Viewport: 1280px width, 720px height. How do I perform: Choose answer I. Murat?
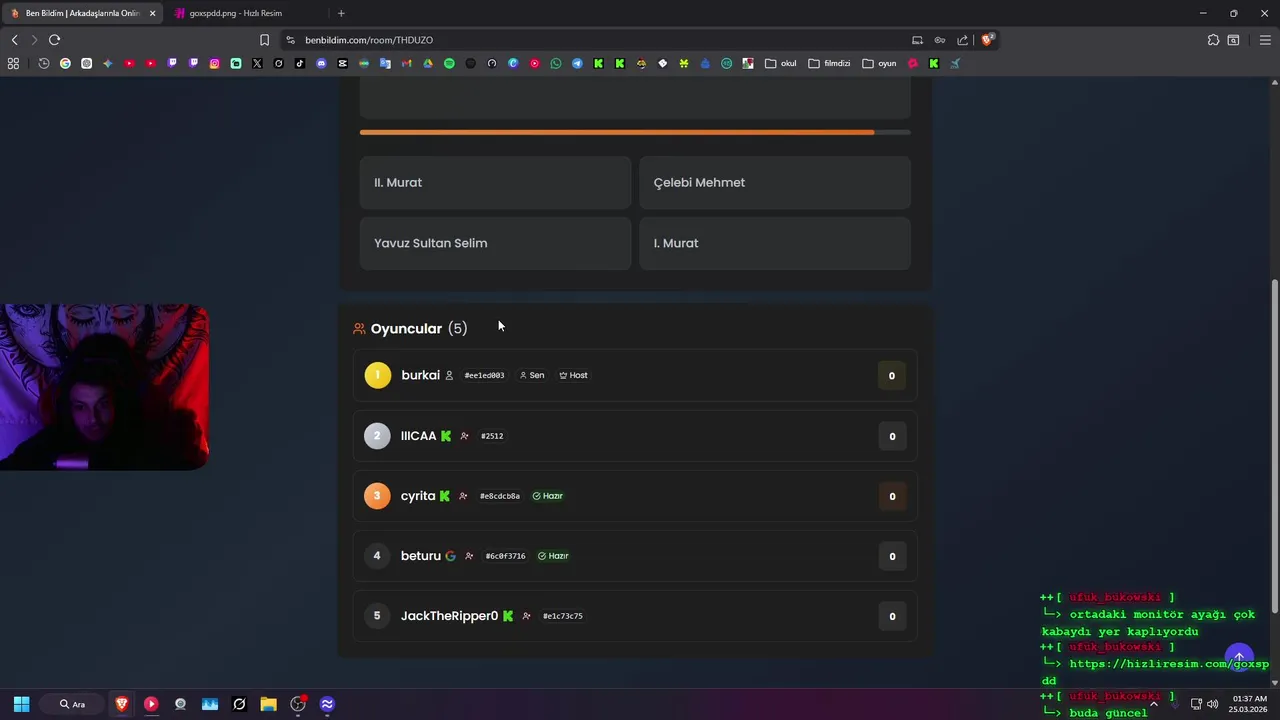775,243
